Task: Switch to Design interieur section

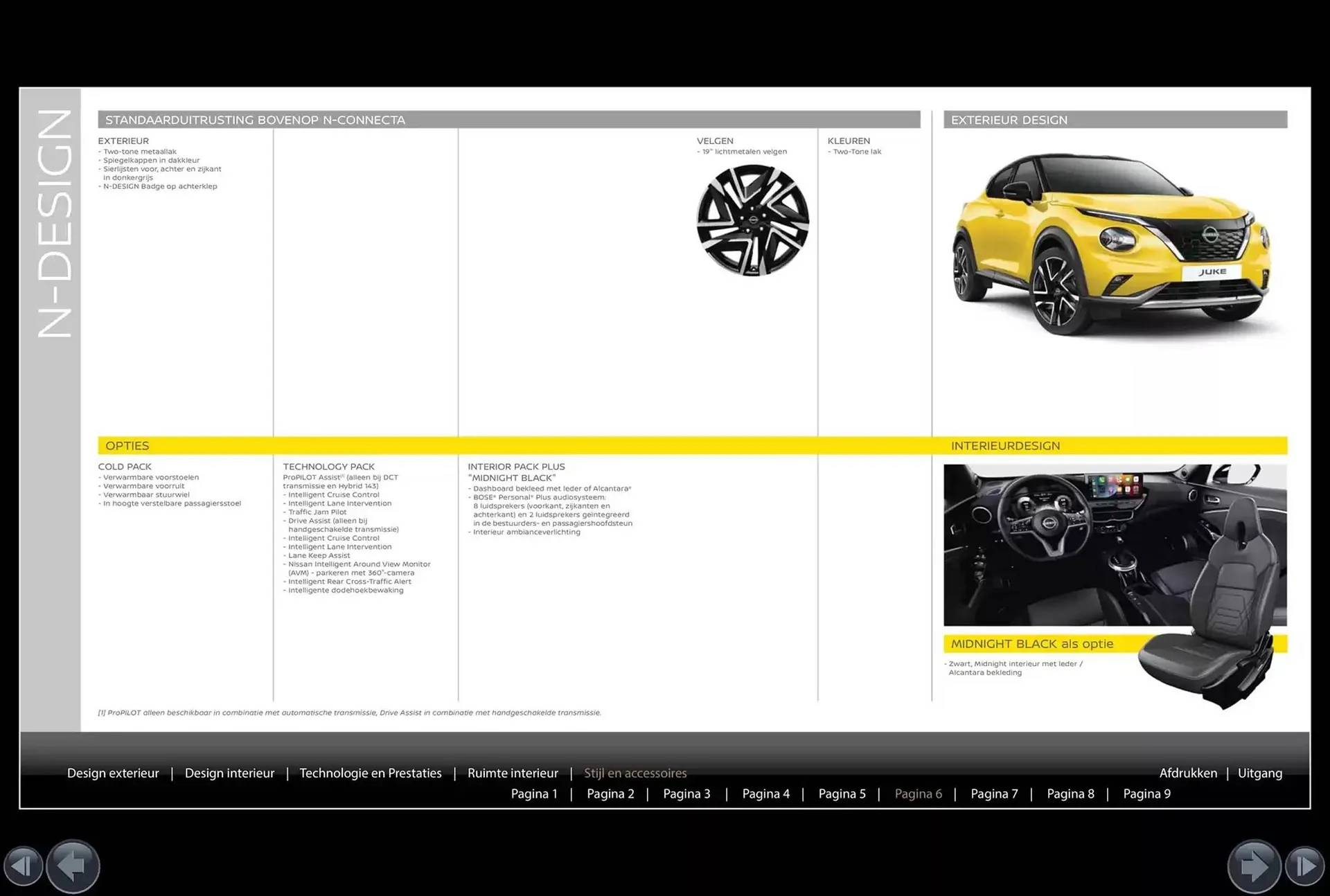Action: click(x=229, y=773)
